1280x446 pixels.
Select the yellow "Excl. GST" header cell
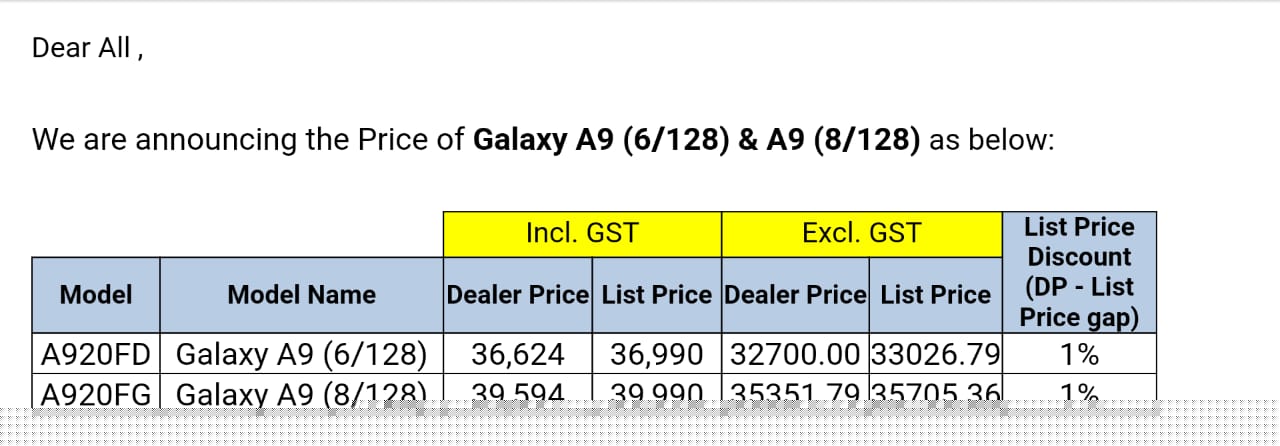(861, 234)
